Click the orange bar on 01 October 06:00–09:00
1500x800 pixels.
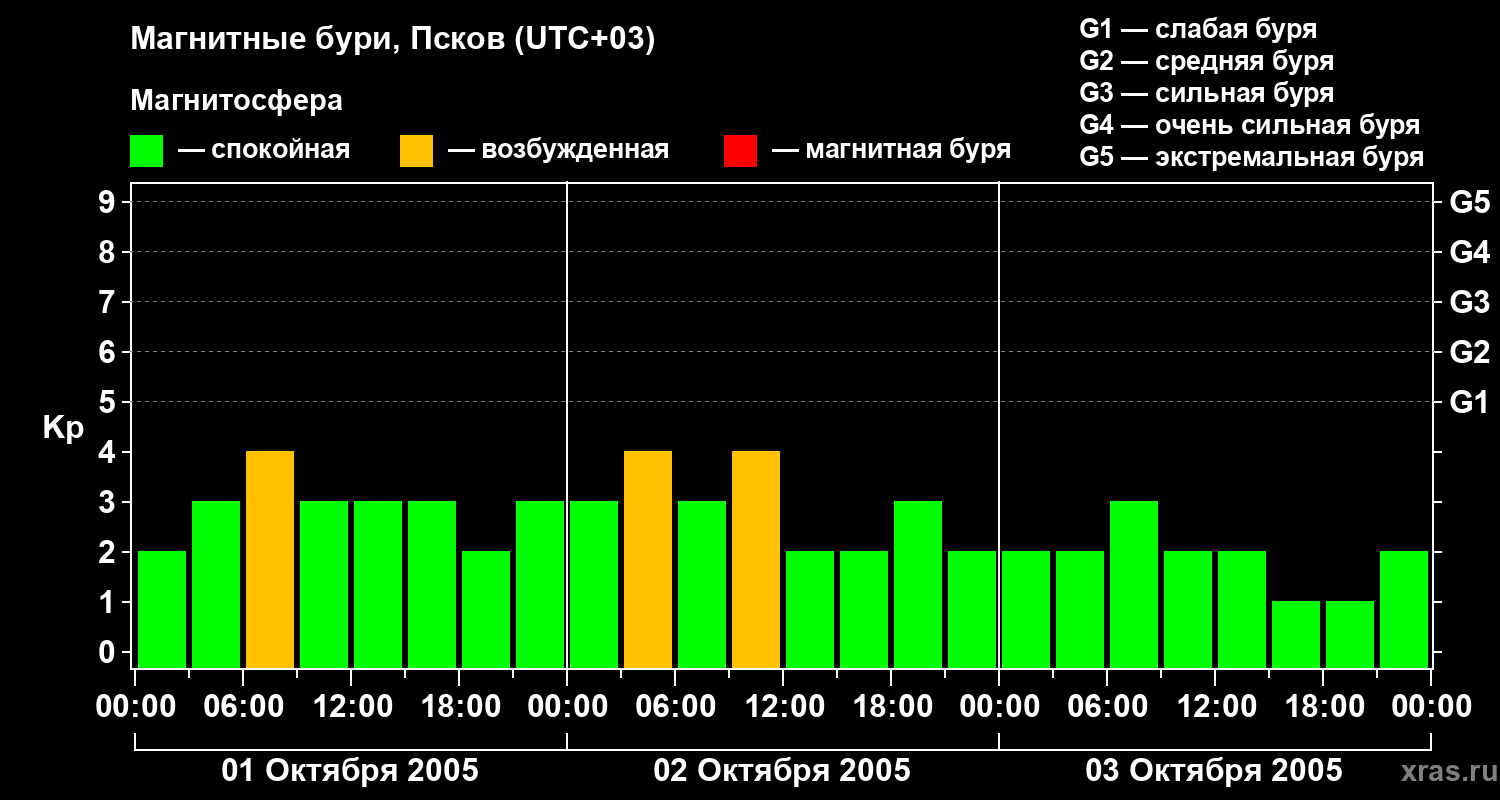[x=270, y=559]
